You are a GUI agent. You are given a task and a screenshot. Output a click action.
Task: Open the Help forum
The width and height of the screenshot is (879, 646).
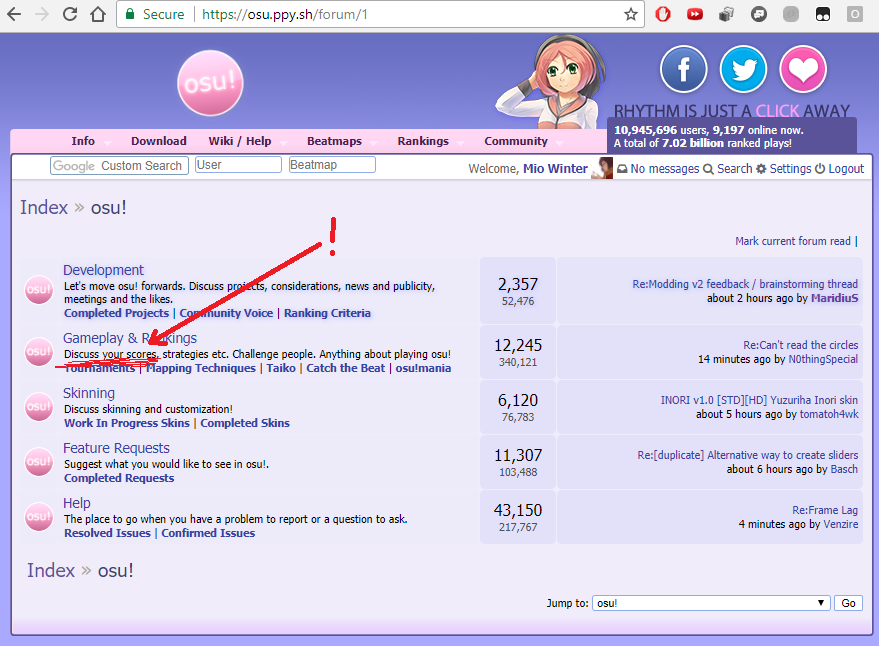click(x=77, y=503)
